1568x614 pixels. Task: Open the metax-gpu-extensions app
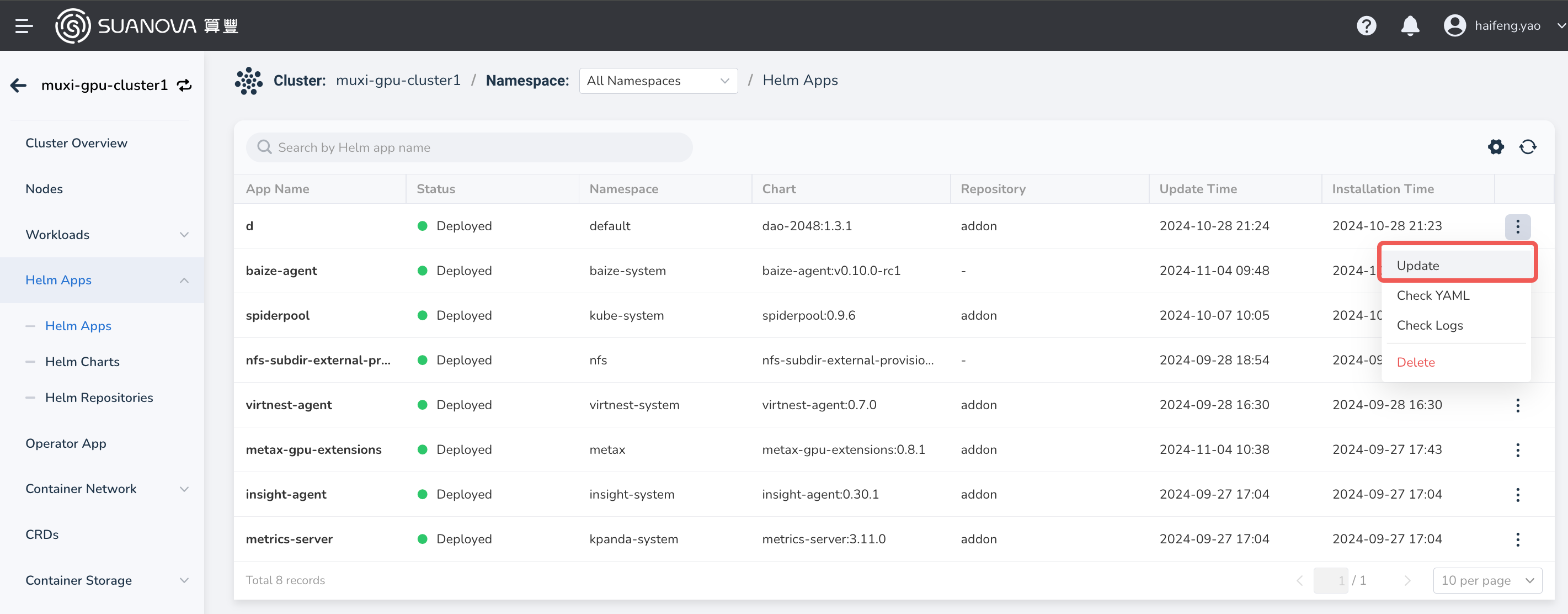tap(314, 450)
